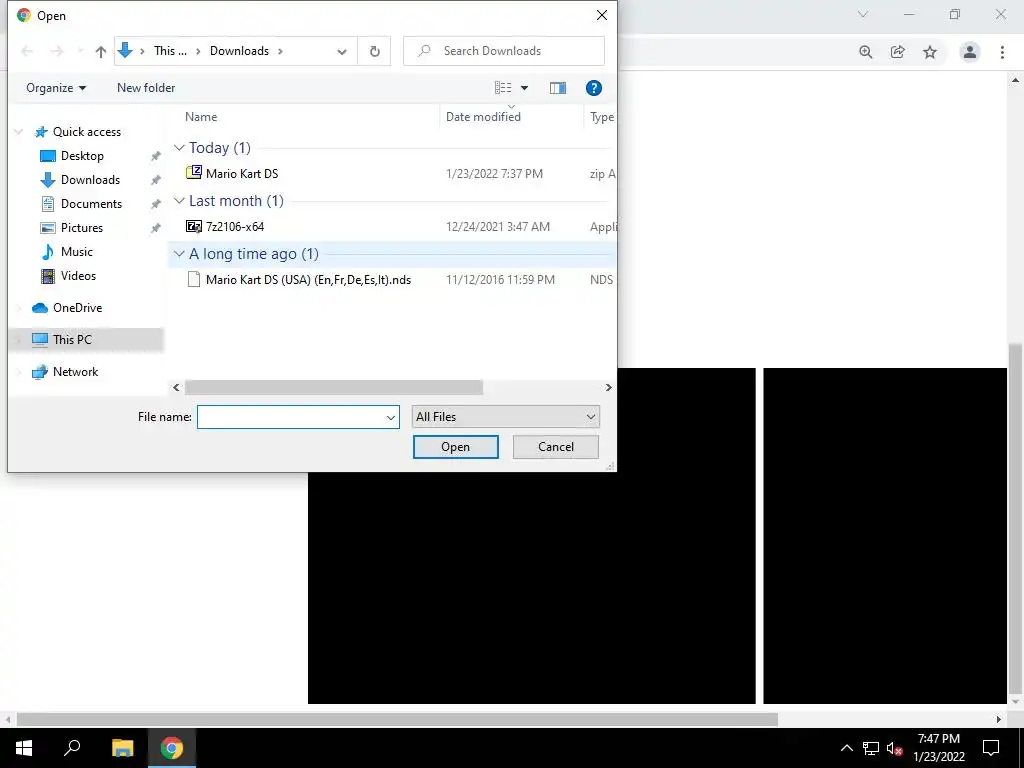Click the Cancel button
This screenshot has width=1024, height=768.
pos(556,447)
